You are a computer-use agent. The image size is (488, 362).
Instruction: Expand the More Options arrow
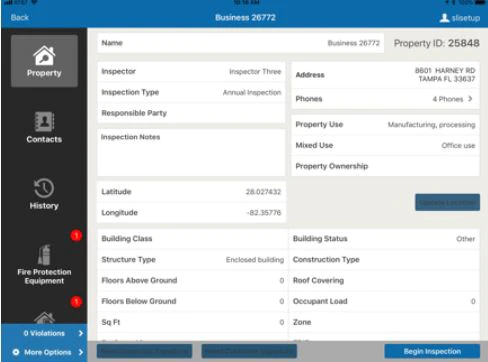click(81, 352)
